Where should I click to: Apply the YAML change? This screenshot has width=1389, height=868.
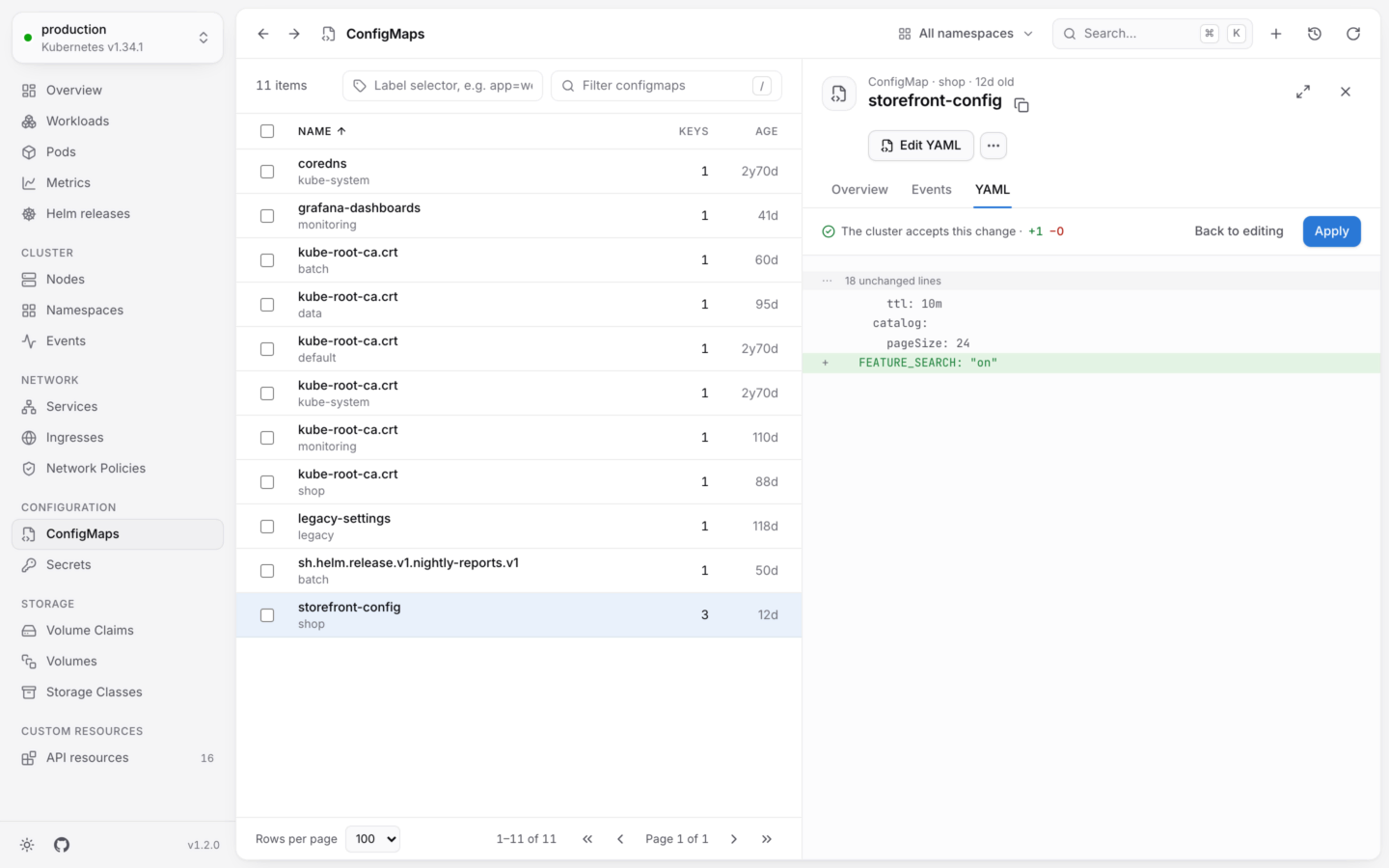pos(1331,231)
